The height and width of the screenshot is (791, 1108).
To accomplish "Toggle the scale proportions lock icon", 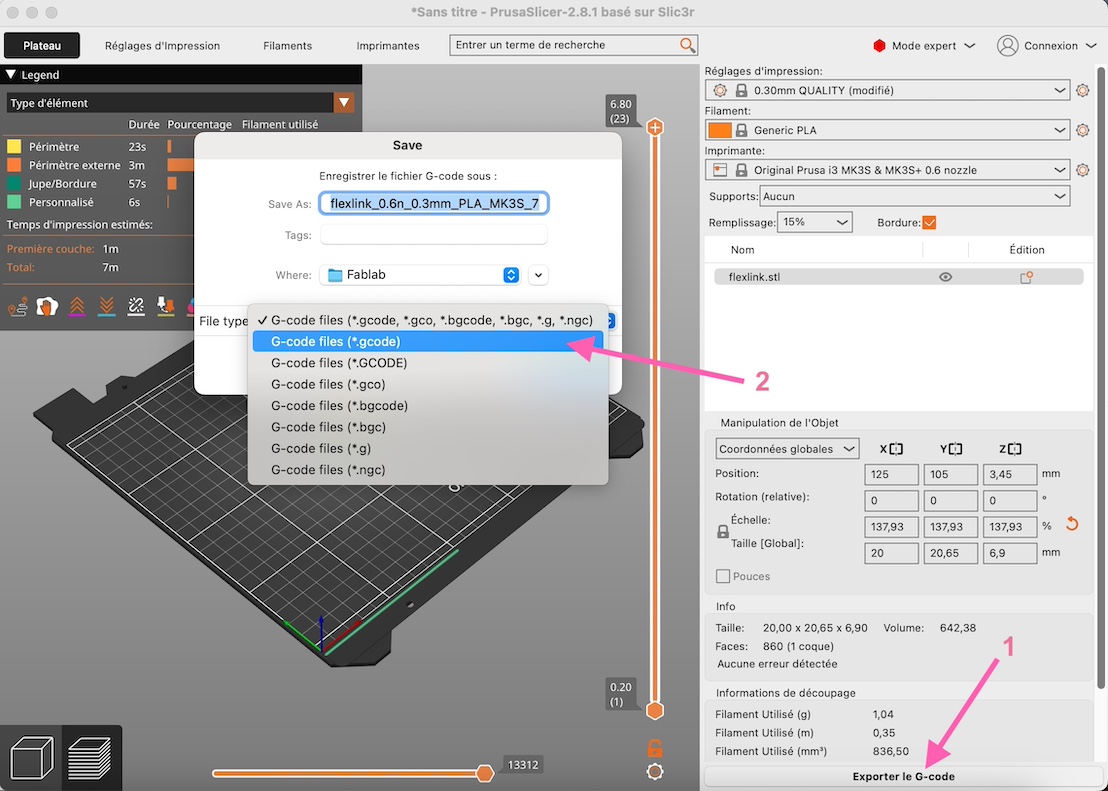I will tap(723, 532).
